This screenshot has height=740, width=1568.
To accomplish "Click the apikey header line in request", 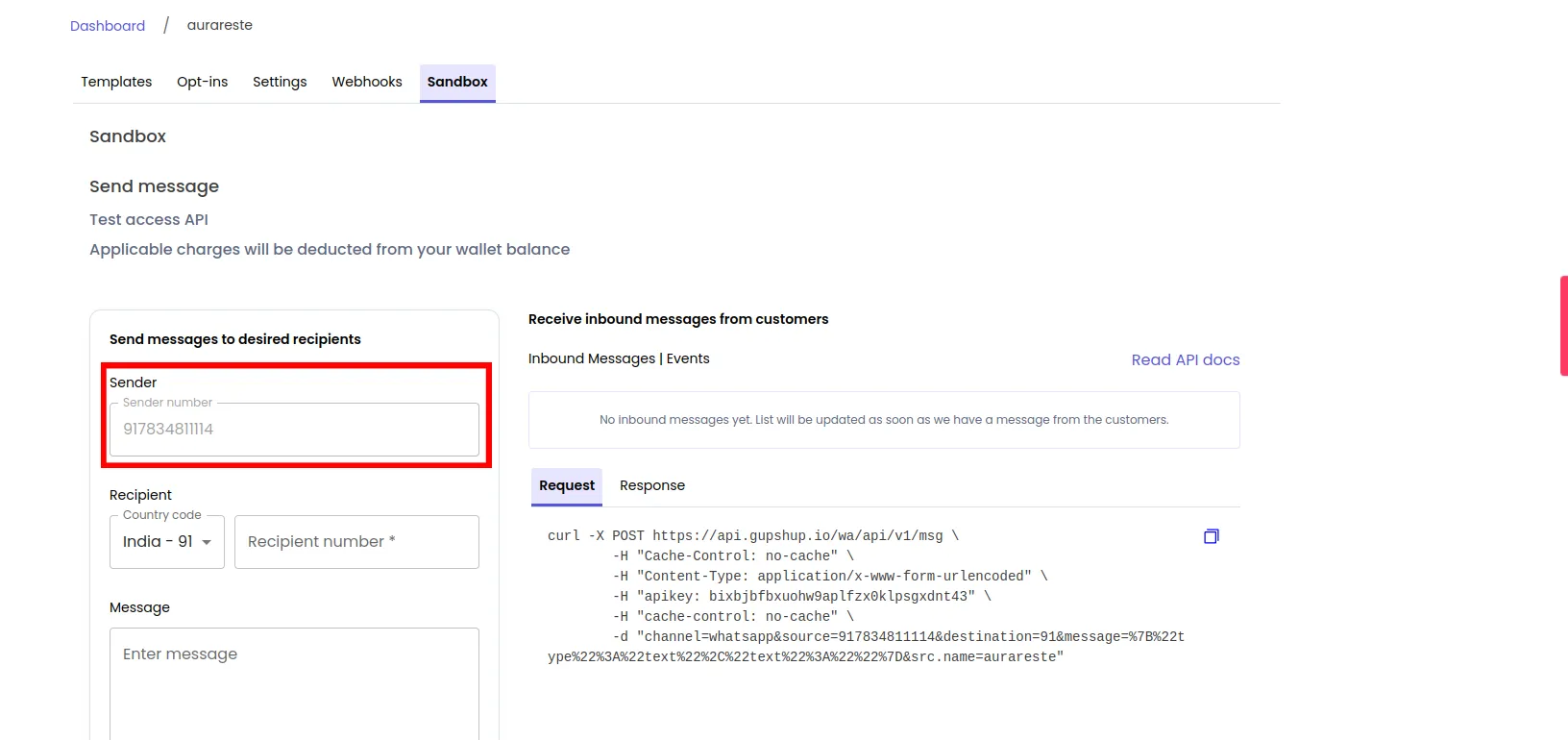I will [x=802, y=596].
